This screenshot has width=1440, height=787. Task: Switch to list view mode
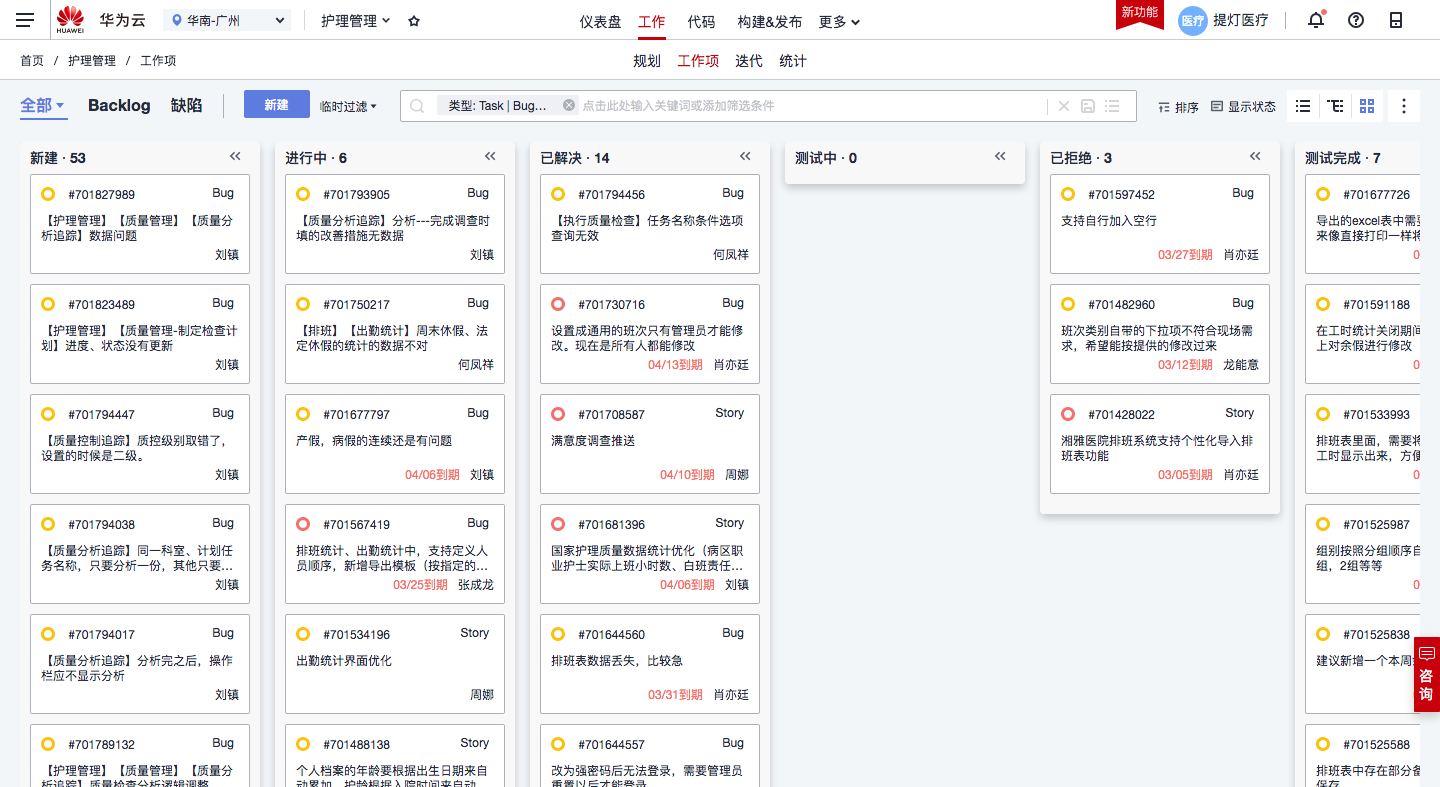(x=1301, y=105)
